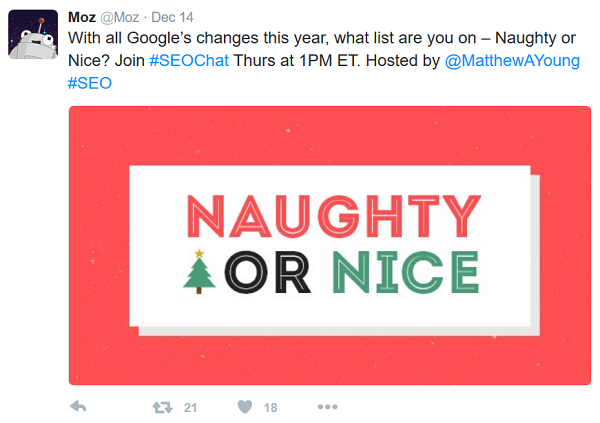Like the tweet with the heart icon

(244, 407)
